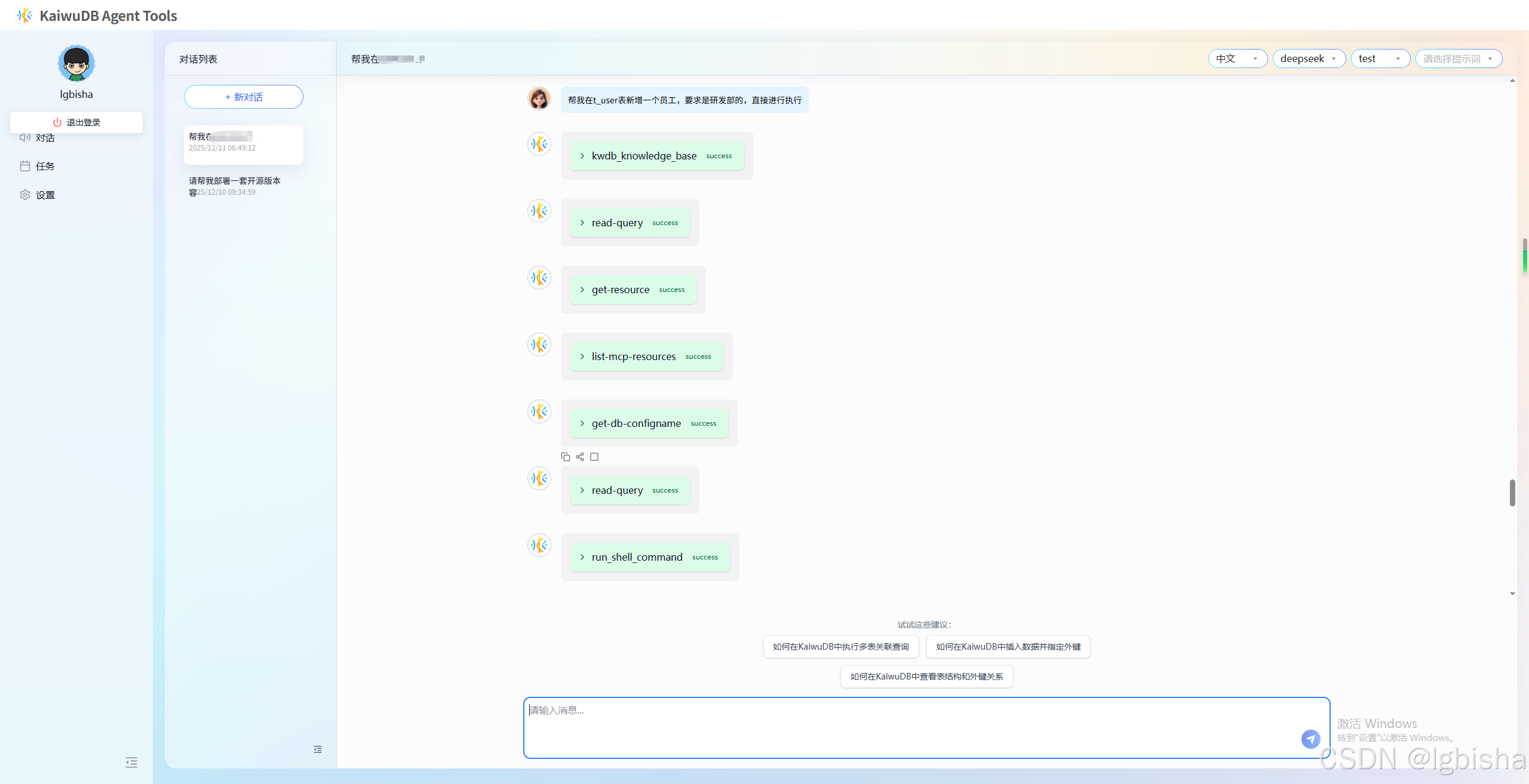
Task: Open the 中文 language dropdown
Action: [1238, 59]
